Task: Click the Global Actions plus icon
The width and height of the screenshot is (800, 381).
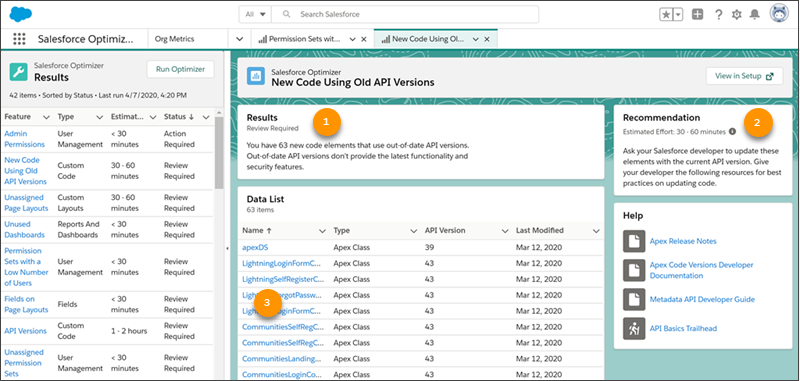Action: 697,15
